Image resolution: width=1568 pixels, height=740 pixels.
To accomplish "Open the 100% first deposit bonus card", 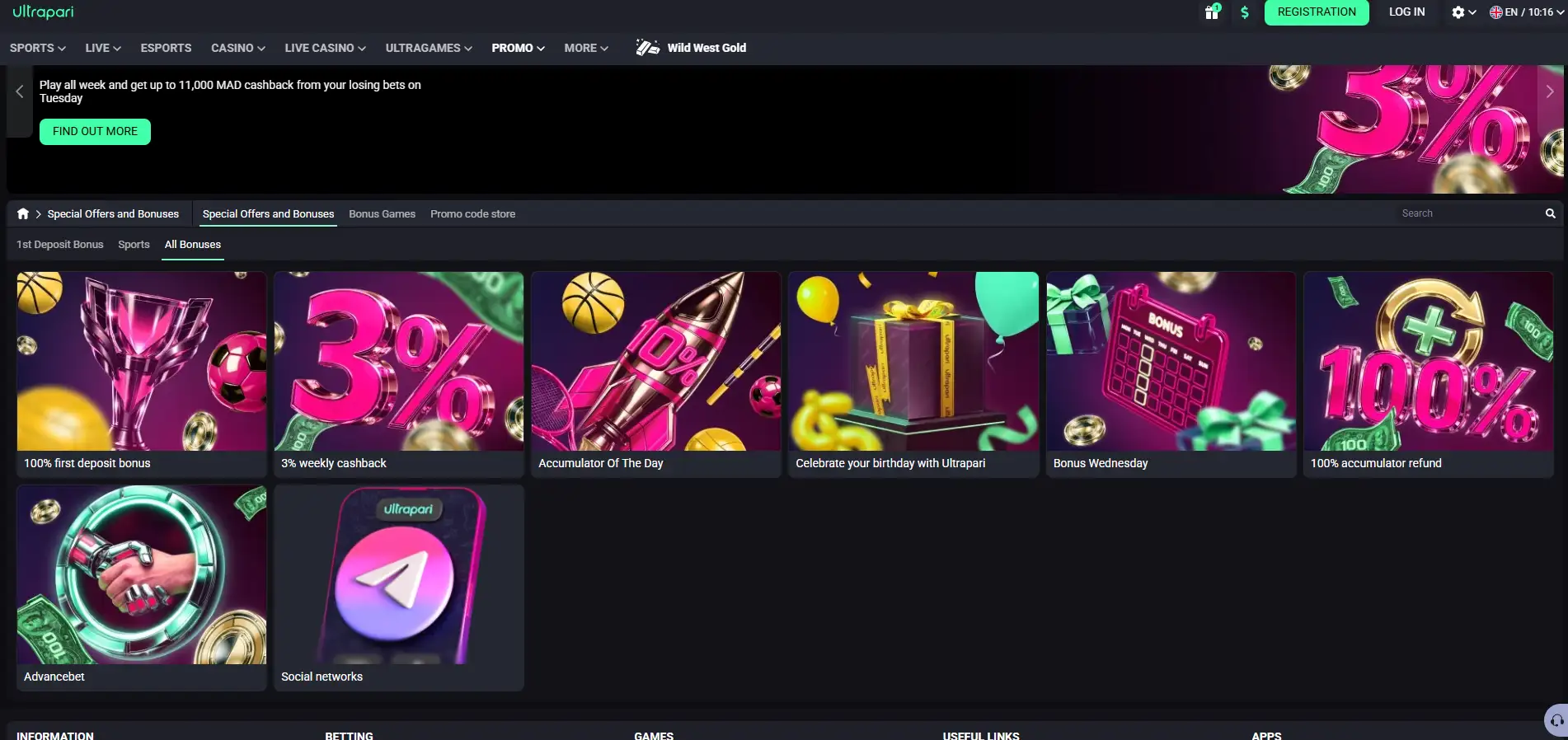I will pyautogui.click(x=142, y=374).
